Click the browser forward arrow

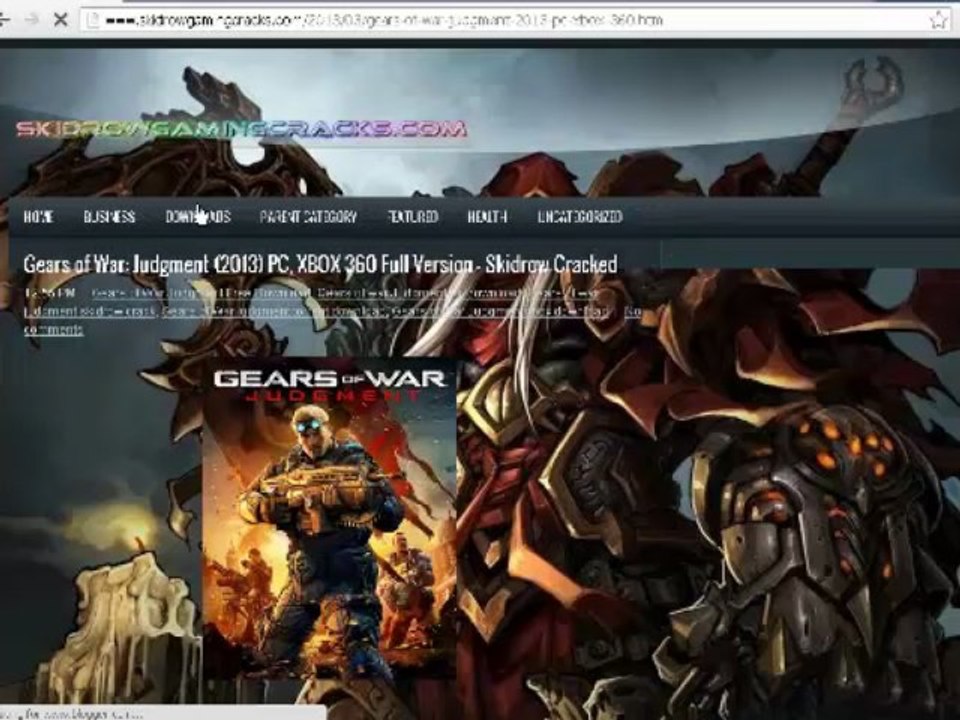click(x=31, y=20)
